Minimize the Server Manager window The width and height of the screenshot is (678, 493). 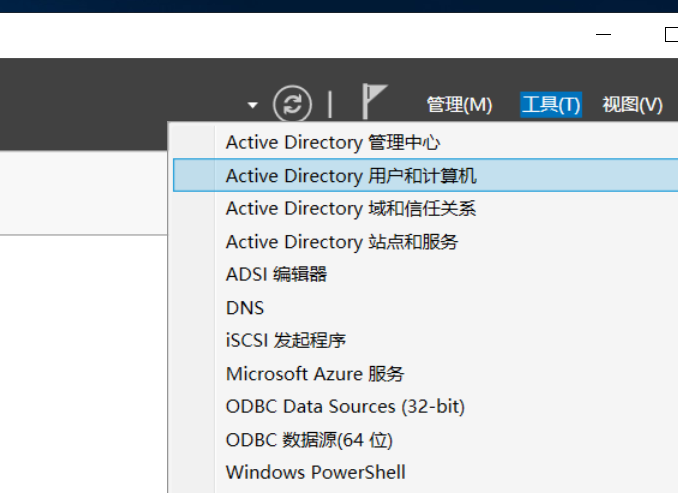603,34
